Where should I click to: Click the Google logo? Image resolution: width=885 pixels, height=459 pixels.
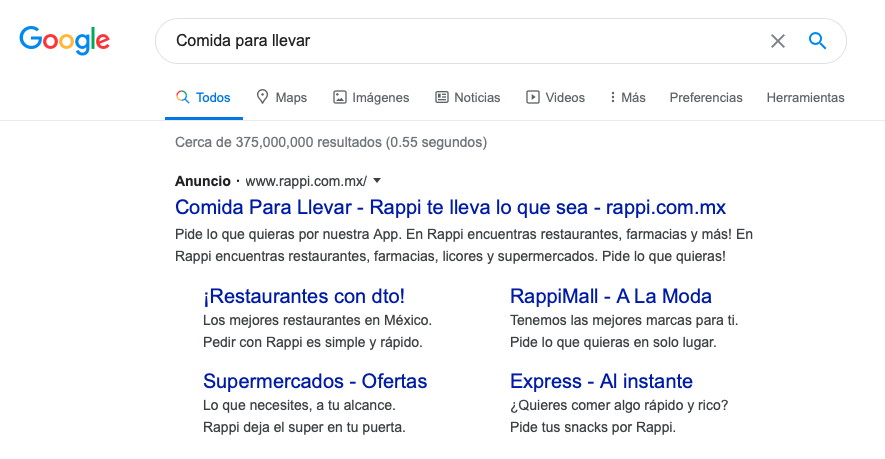[65, 40]
